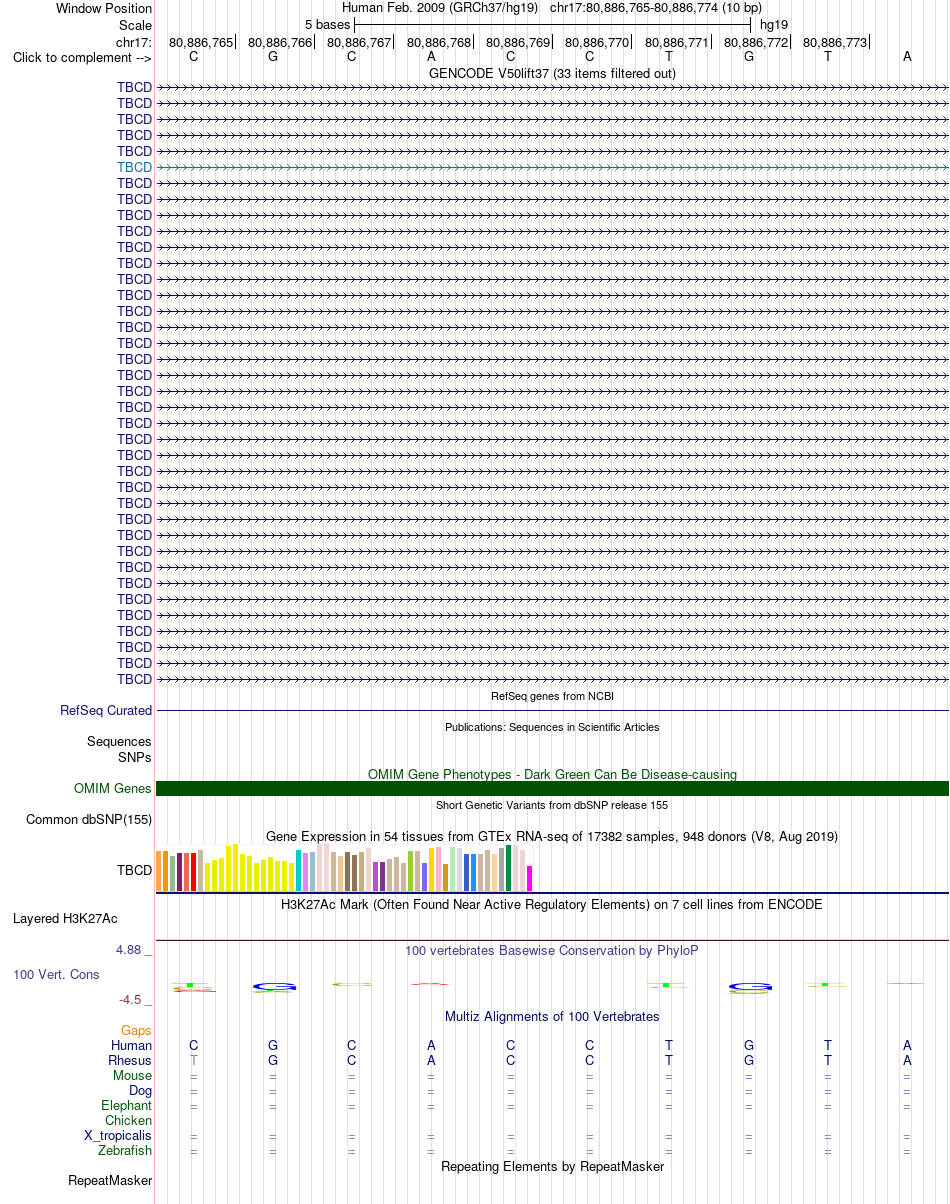Open the OMIM Genes track label

[x=113, y=789]
